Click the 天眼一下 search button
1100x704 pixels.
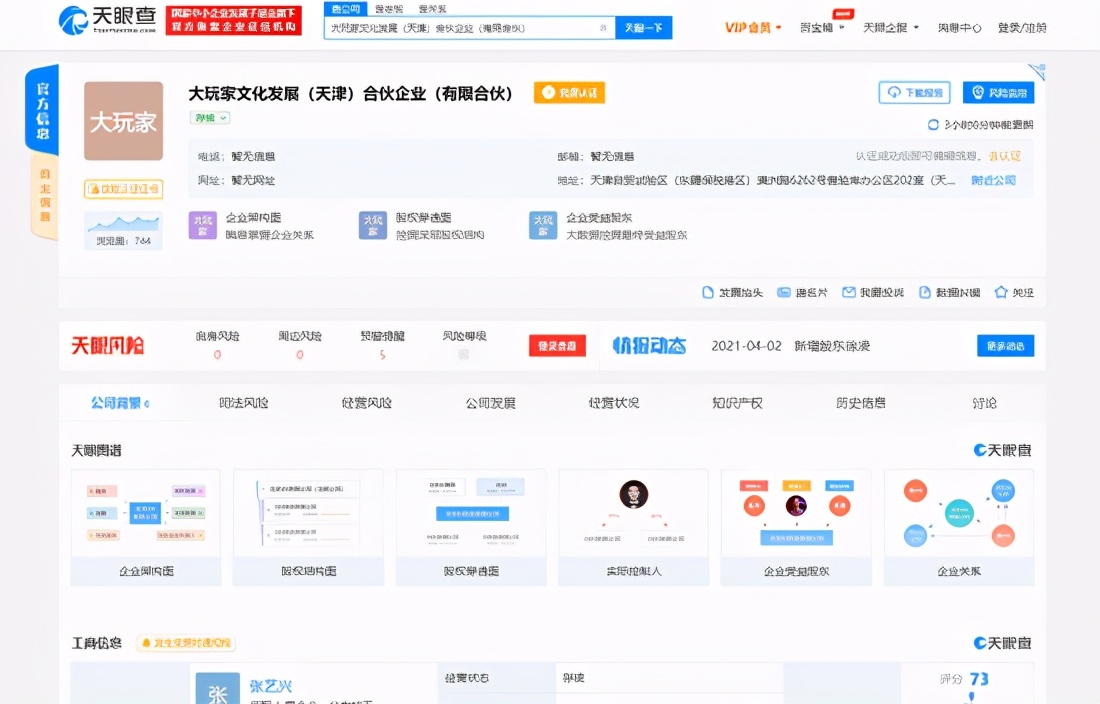click(644, 27)
